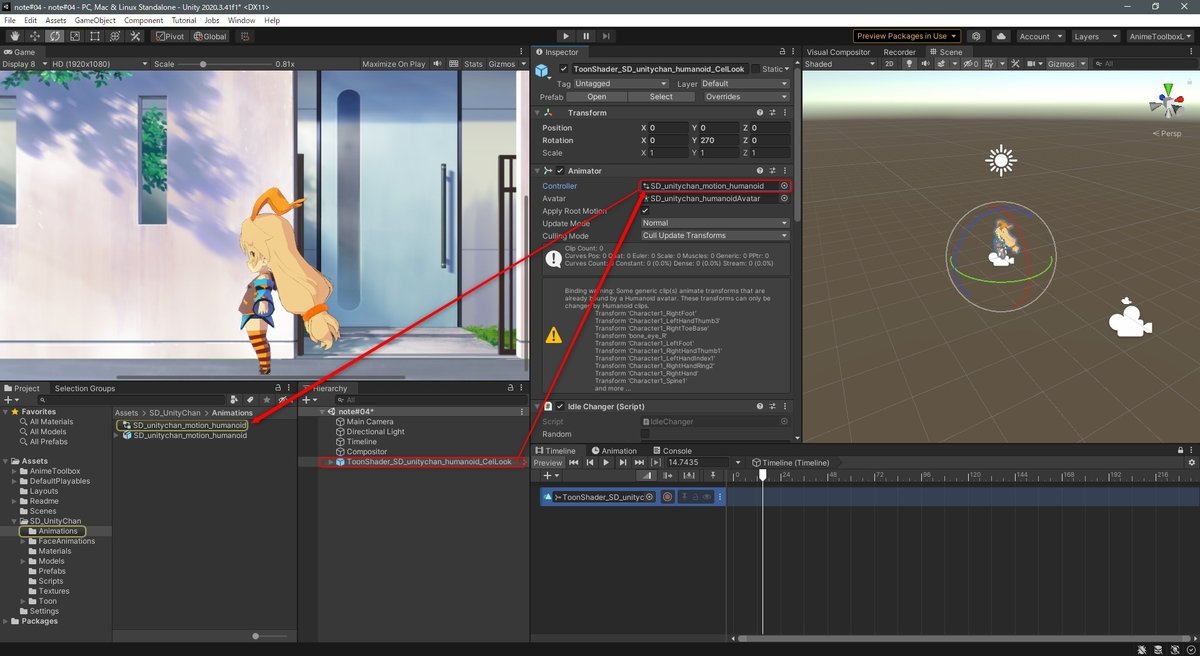Image resolution: width=1200 pixels, height=656 pixels.
Task: Open custom editor tools icon
Action: tap(135, 36)
